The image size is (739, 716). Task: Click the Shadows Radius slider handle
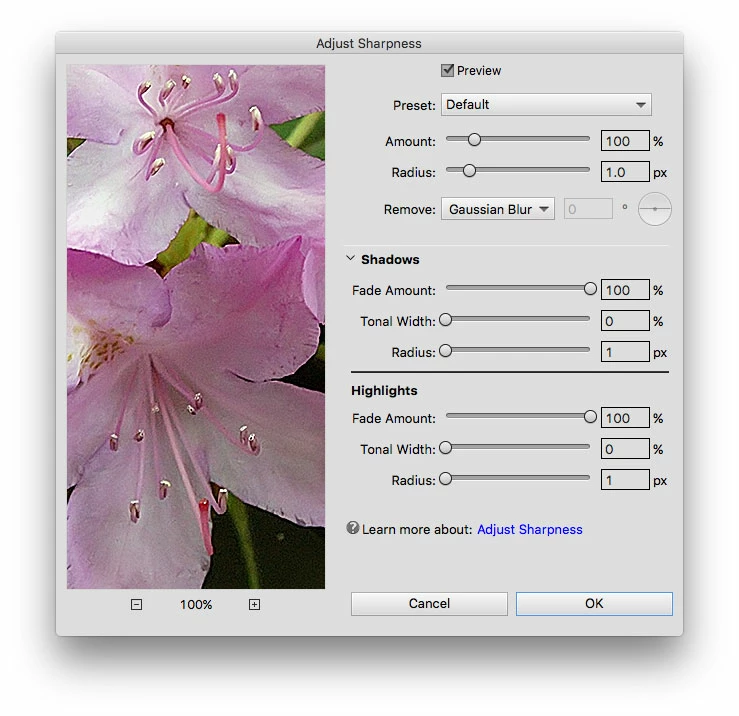(445, 351)
